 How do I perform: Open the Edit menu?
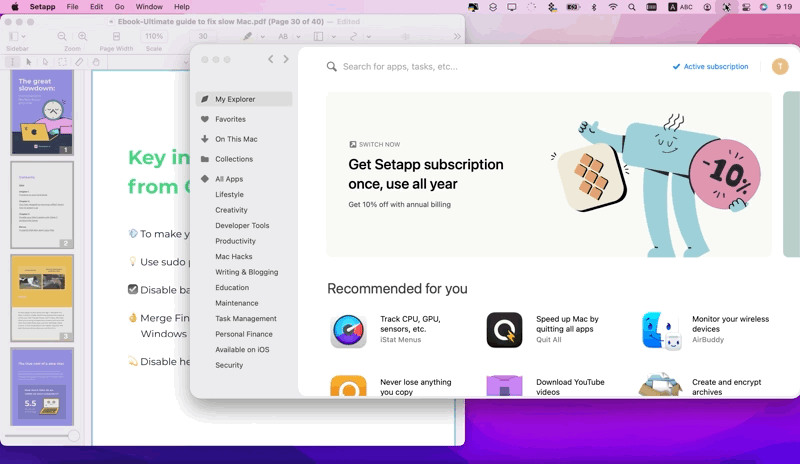coord(96,7)
